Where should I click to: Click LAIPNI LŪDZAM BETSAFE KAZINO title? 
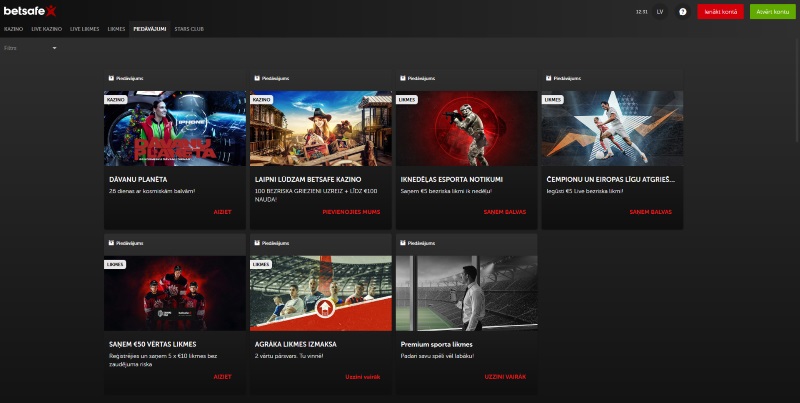tap(308, 180)
